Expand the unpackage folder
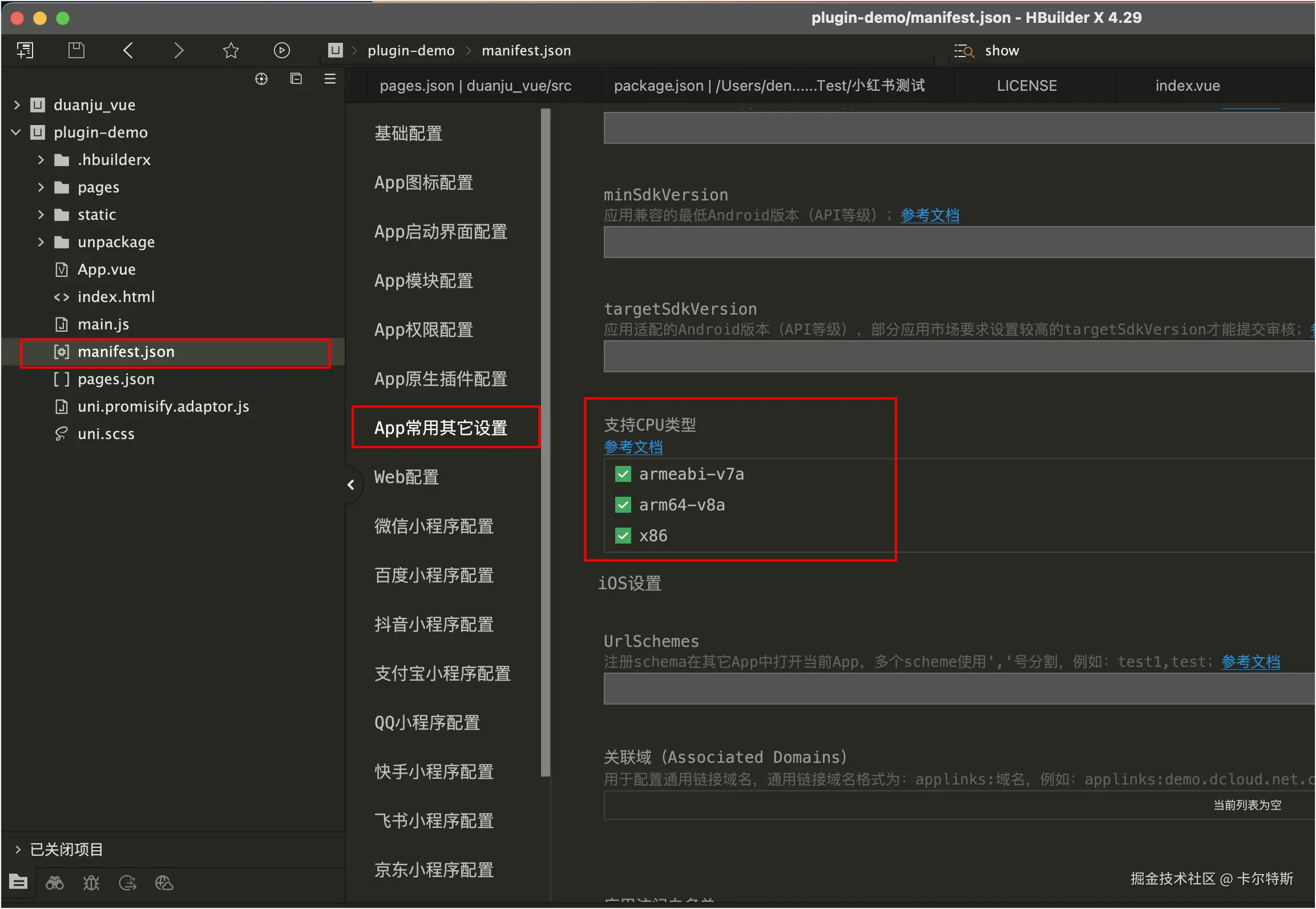 coord(41,242)
